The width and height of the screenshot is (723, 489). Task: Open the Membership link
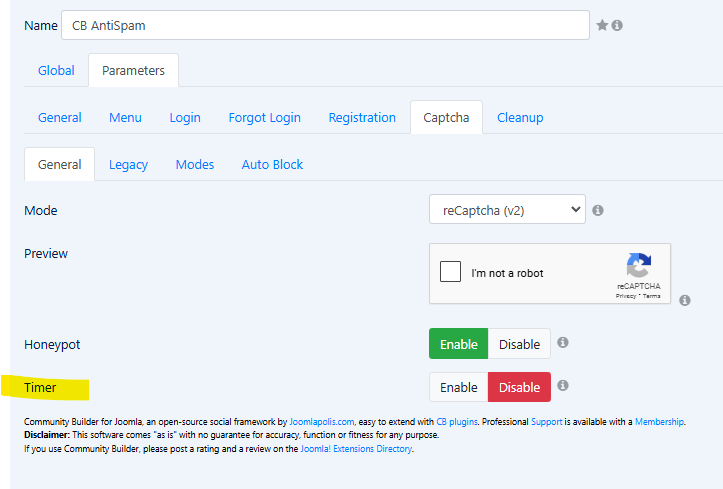(659, 422)
